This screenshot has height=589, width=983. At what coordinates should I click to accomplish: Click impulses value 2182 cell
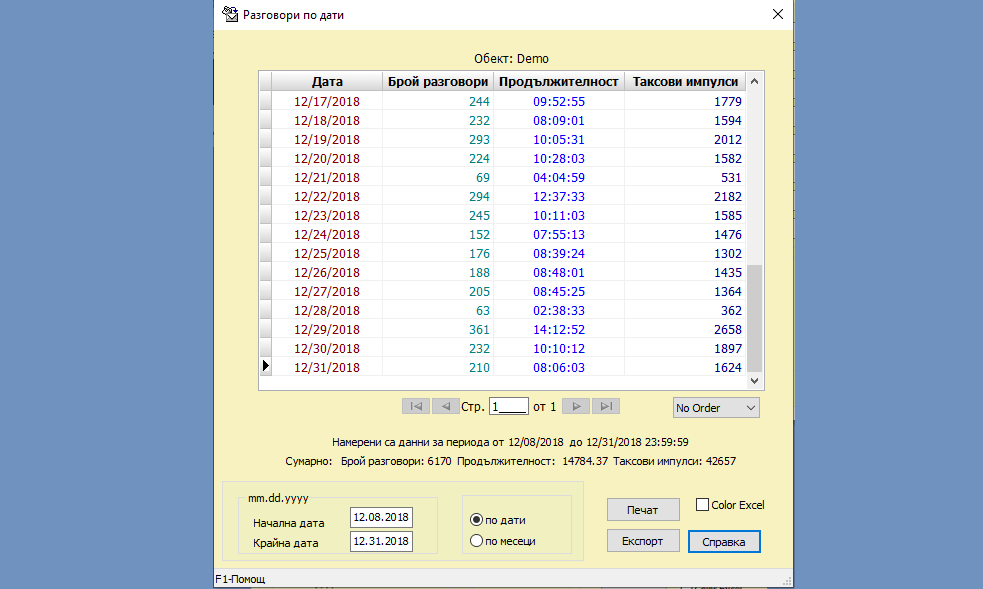coord(685,196)
